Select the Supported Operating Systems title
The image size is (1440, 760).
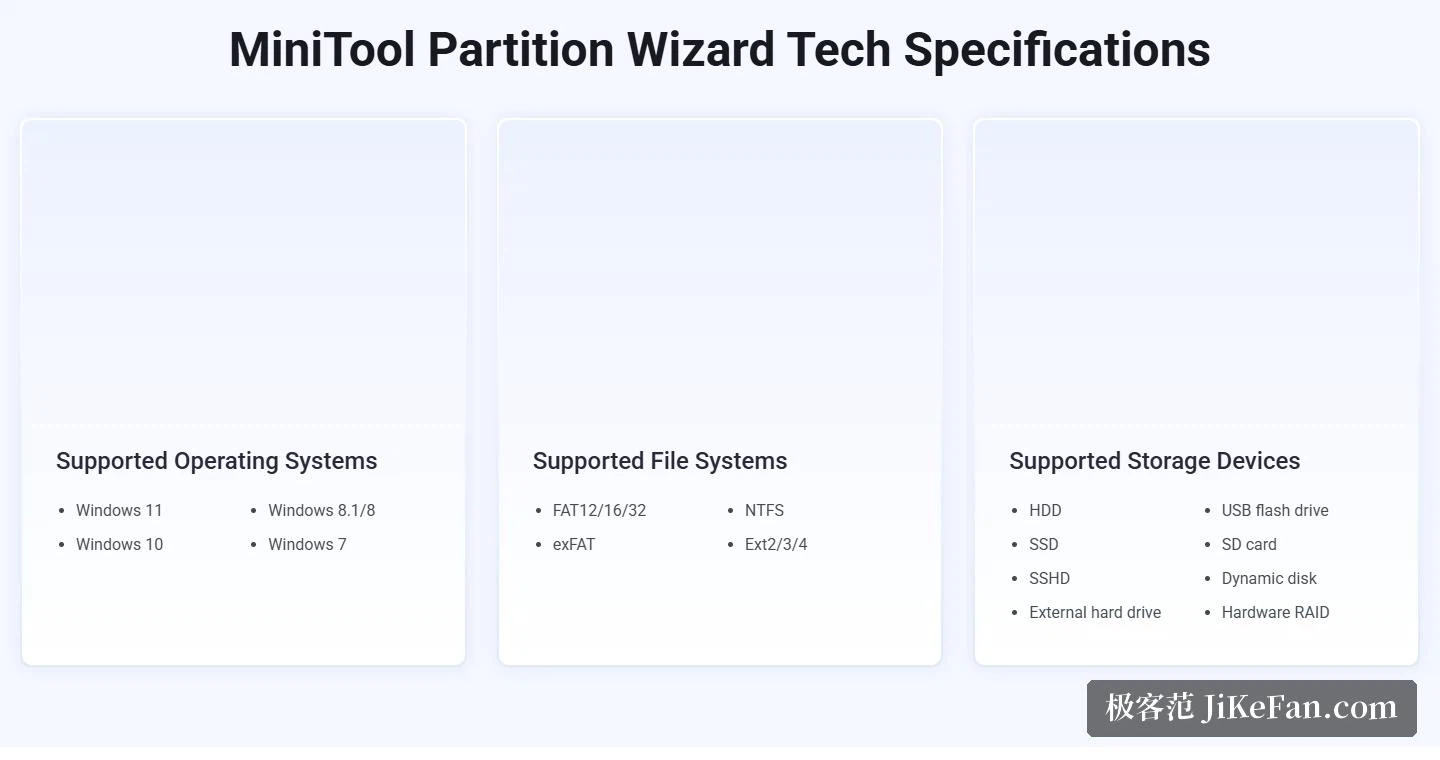pos(217,461)
